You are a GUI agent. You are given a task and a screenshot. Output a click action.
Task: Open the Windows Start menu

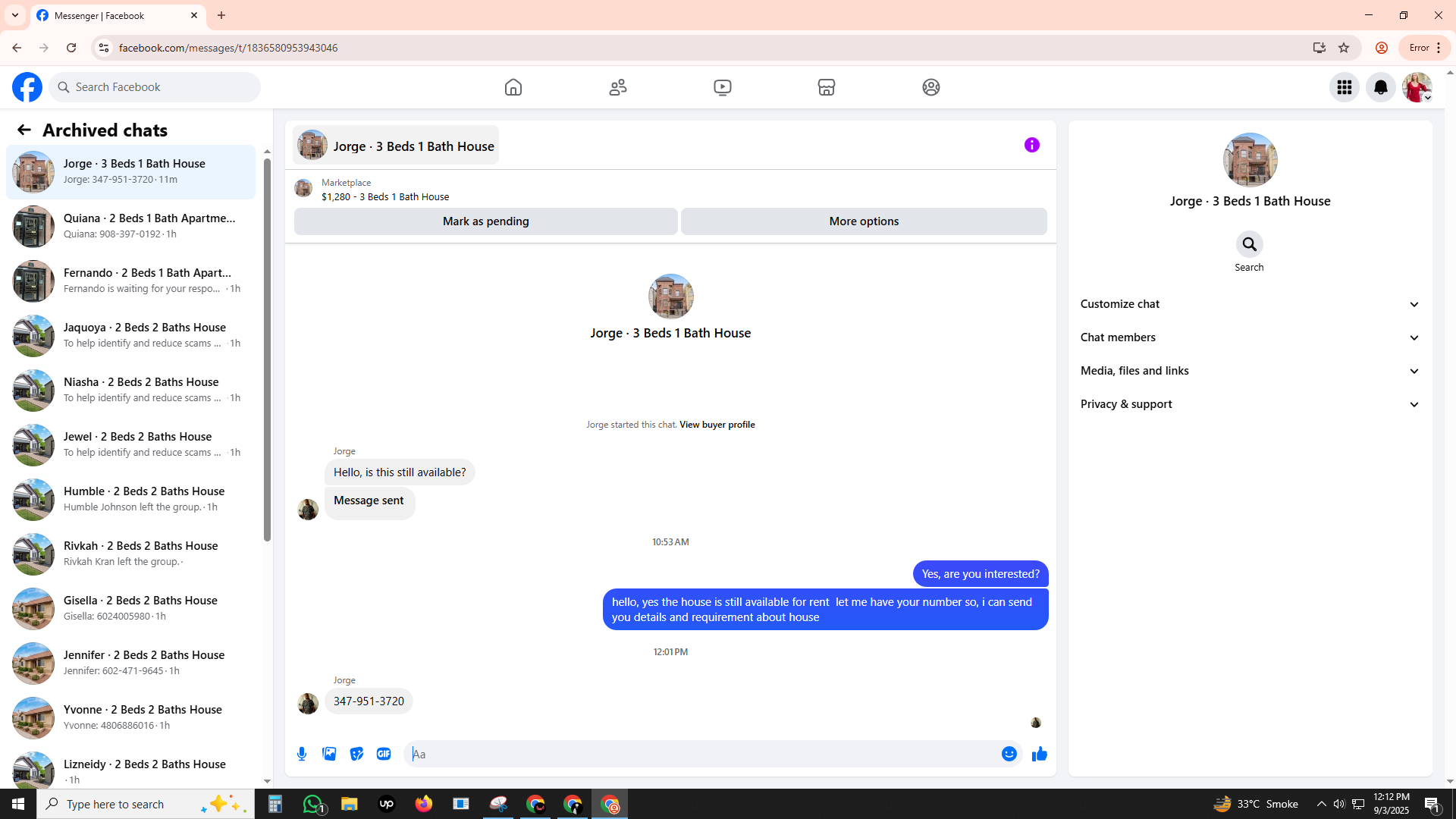pos(18,804)
